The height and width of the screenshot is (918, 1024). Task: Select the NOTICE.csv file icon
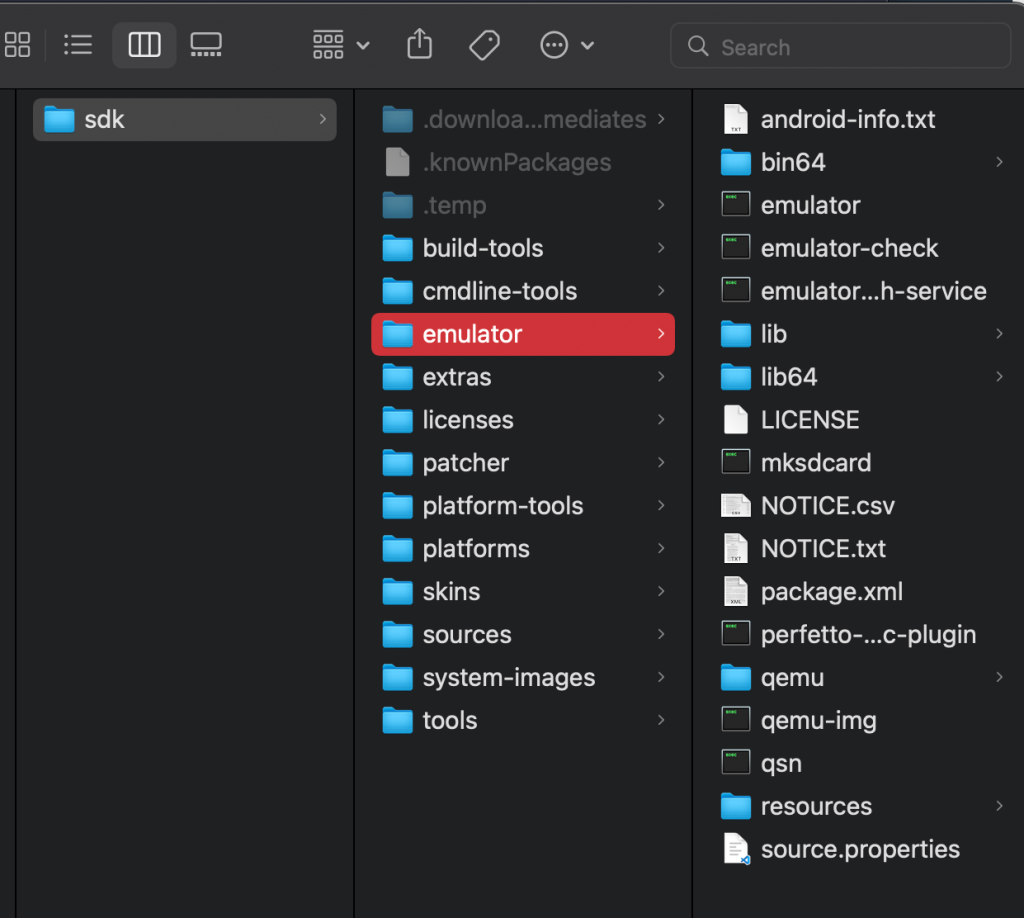(735, 506)
